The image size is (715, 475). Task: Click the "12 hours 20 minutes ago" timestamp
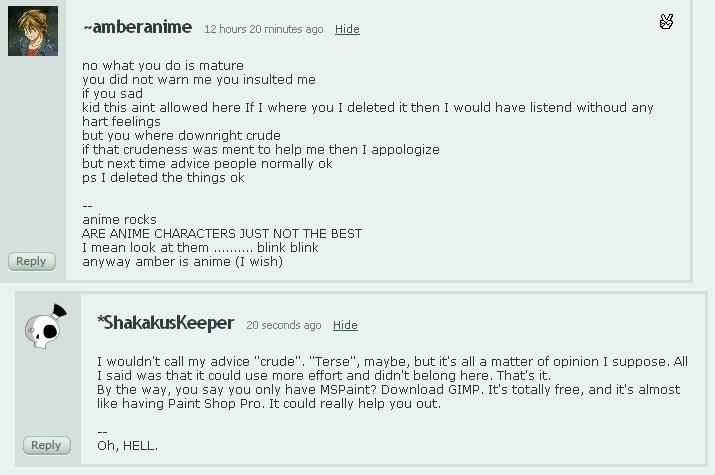pos(263,30)
